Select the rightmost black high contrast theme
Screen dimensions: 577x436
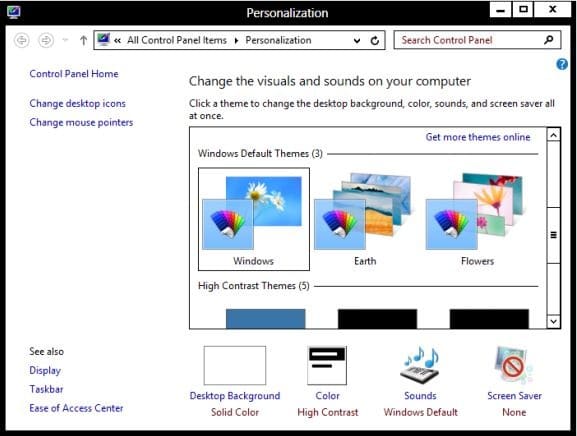tap(489, 319)
